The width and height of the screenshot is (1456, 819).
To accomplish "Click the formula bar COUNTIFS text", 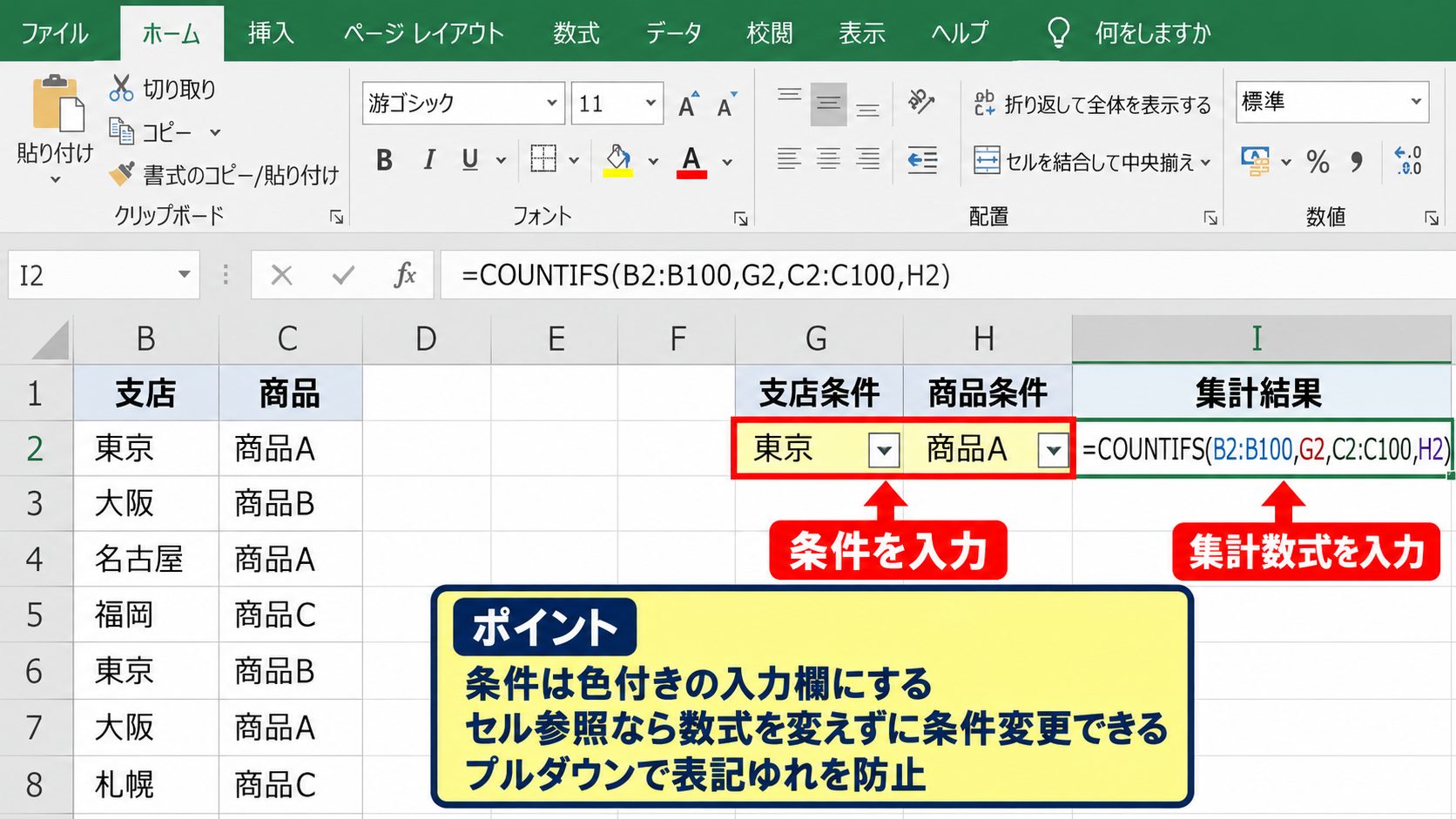I will click(x=706, y=275).
